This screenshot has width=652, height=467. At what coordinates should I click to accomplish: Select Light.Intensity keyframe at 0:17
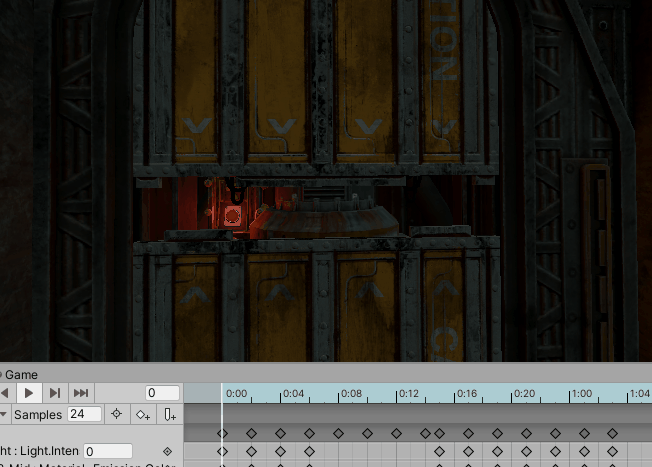469,451
